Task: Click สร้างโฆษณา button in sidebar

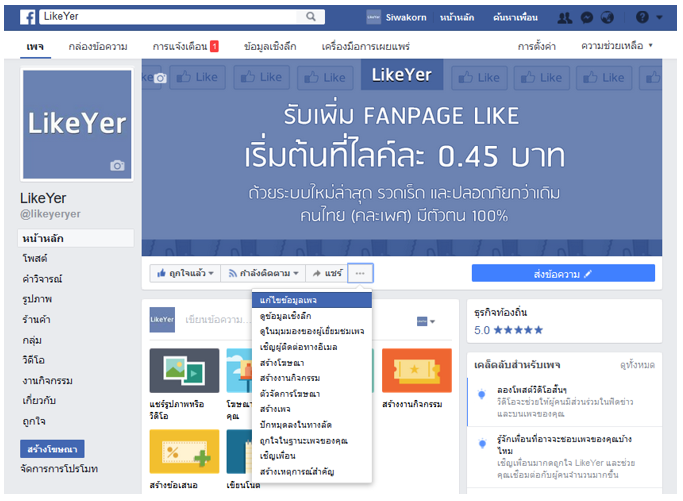Action: point(52,449)
